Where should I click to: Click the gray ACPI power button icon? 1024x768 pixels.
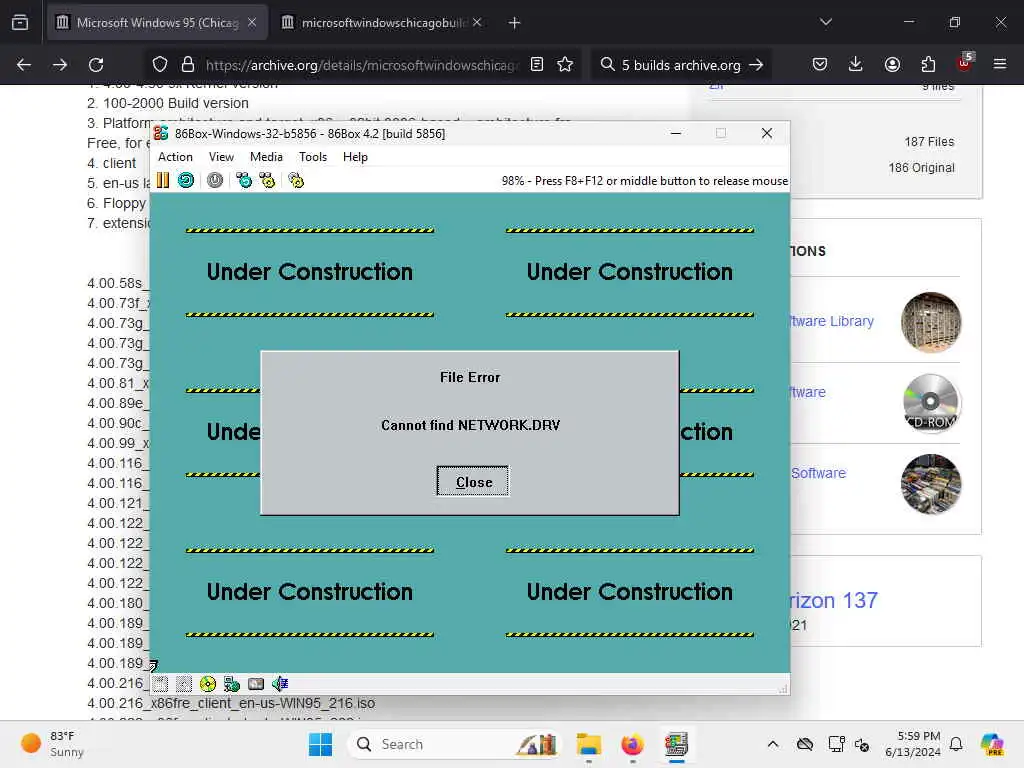click(215, 180)
